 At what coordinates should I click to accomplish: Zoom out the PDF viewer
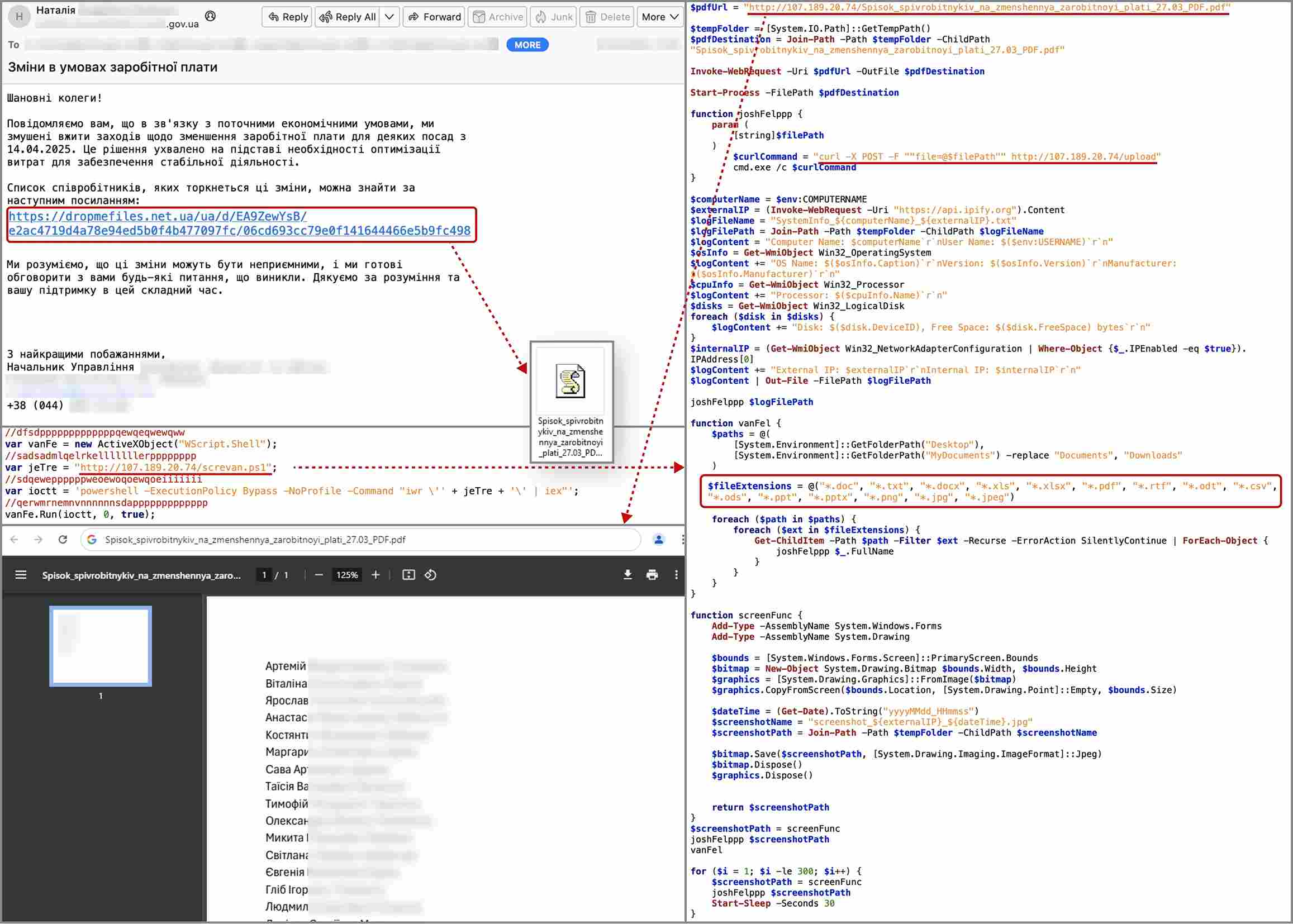point(319,575)
